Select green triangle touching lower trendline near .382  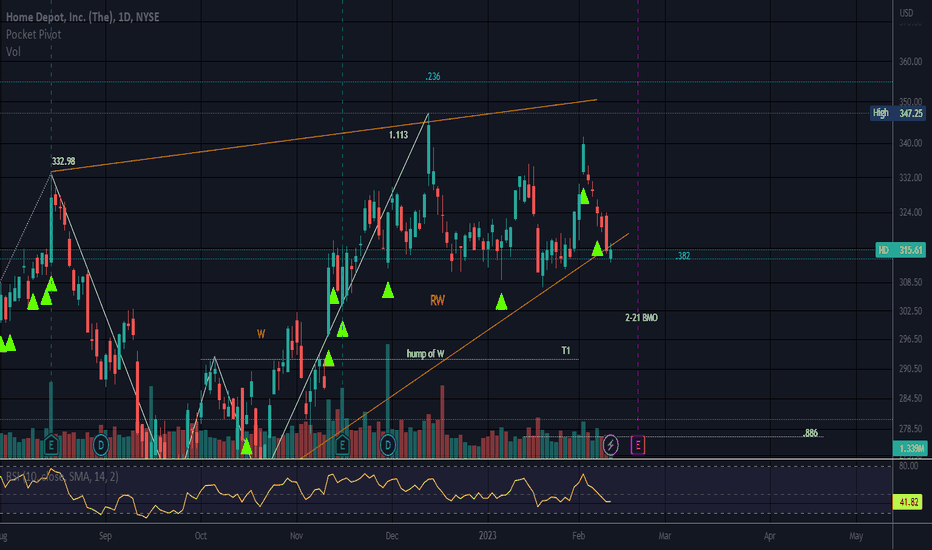pos(597,249)
